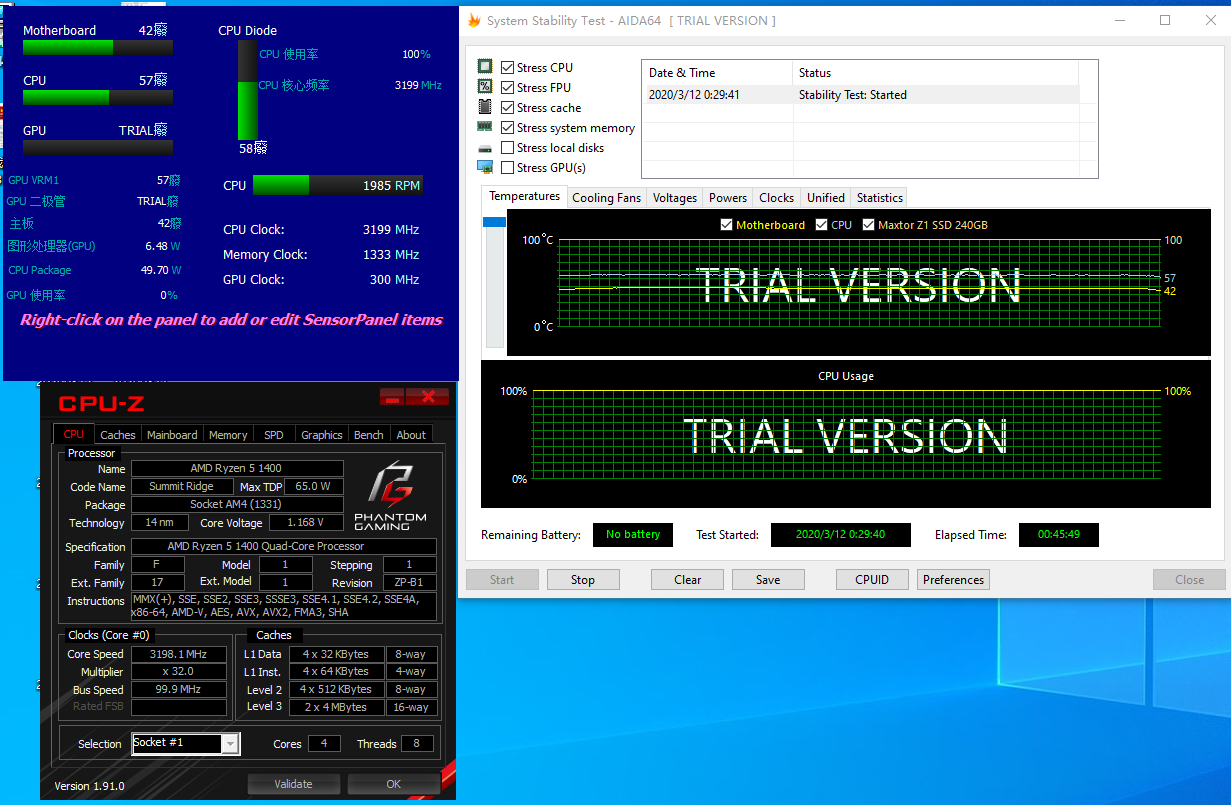Click the Name field 'AMD Ryzen 5 1400'
The width and height of the screenshot is (1231, 805).
237,469
